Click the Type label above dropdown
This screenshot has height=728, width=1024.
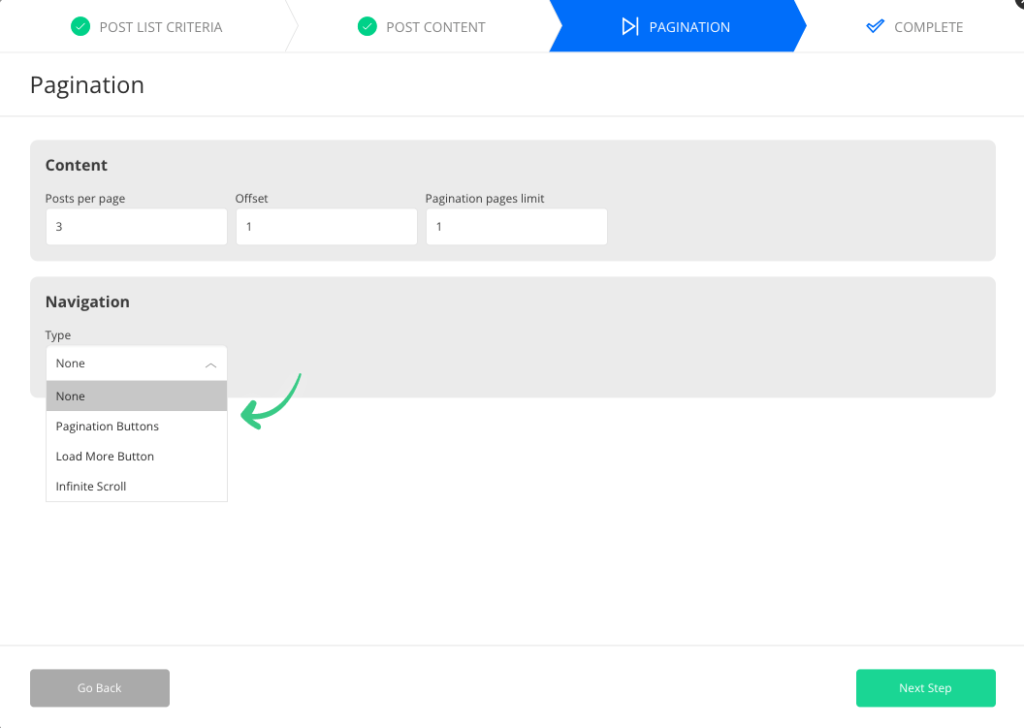pos(57,335)
